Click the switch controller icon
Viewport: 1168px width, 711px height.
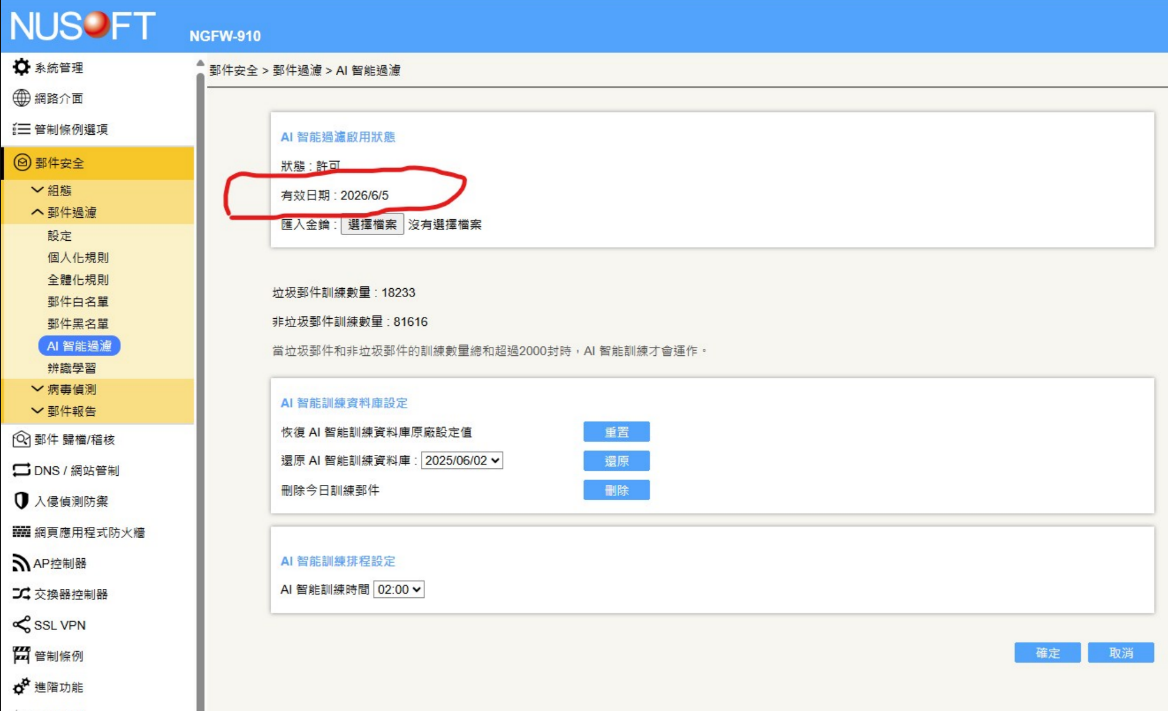point(21,594)
